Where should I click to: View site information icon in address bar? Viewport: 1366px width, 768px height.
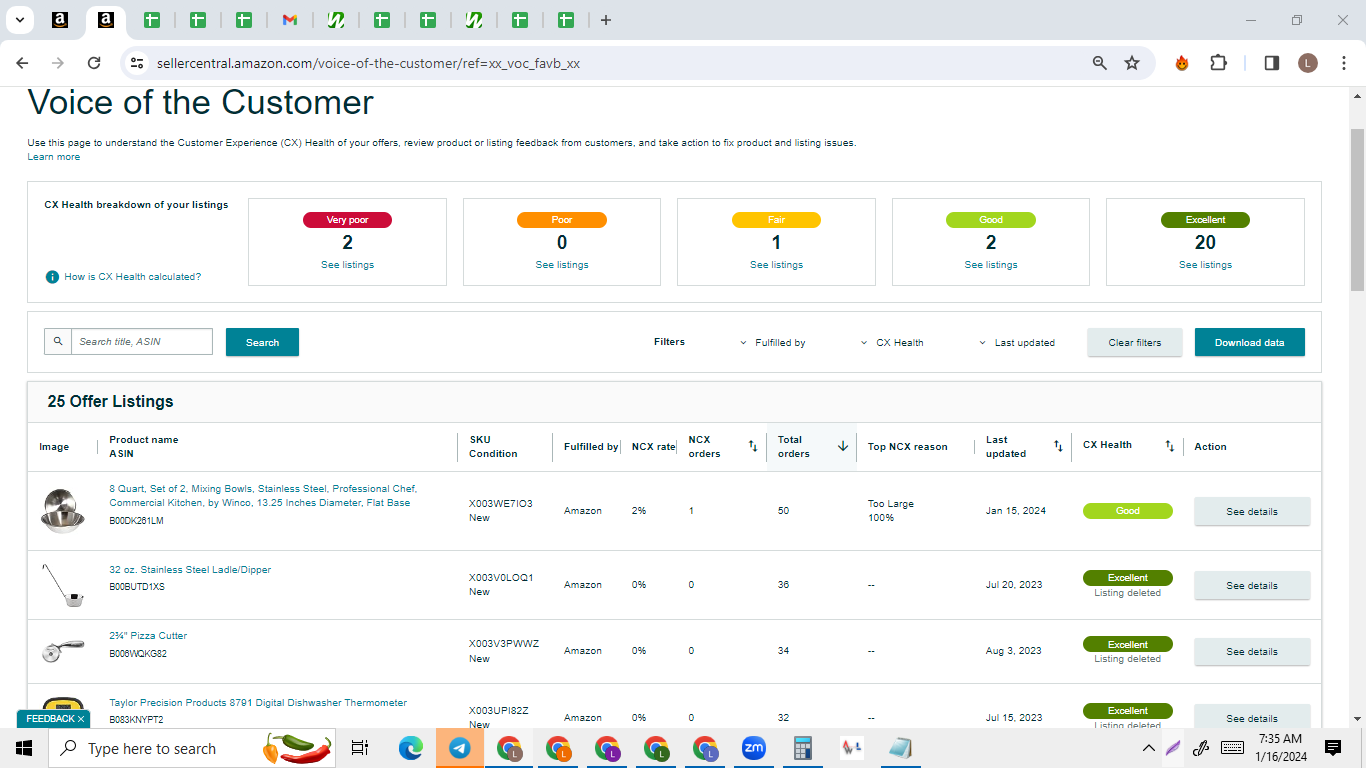pos(136,63)
